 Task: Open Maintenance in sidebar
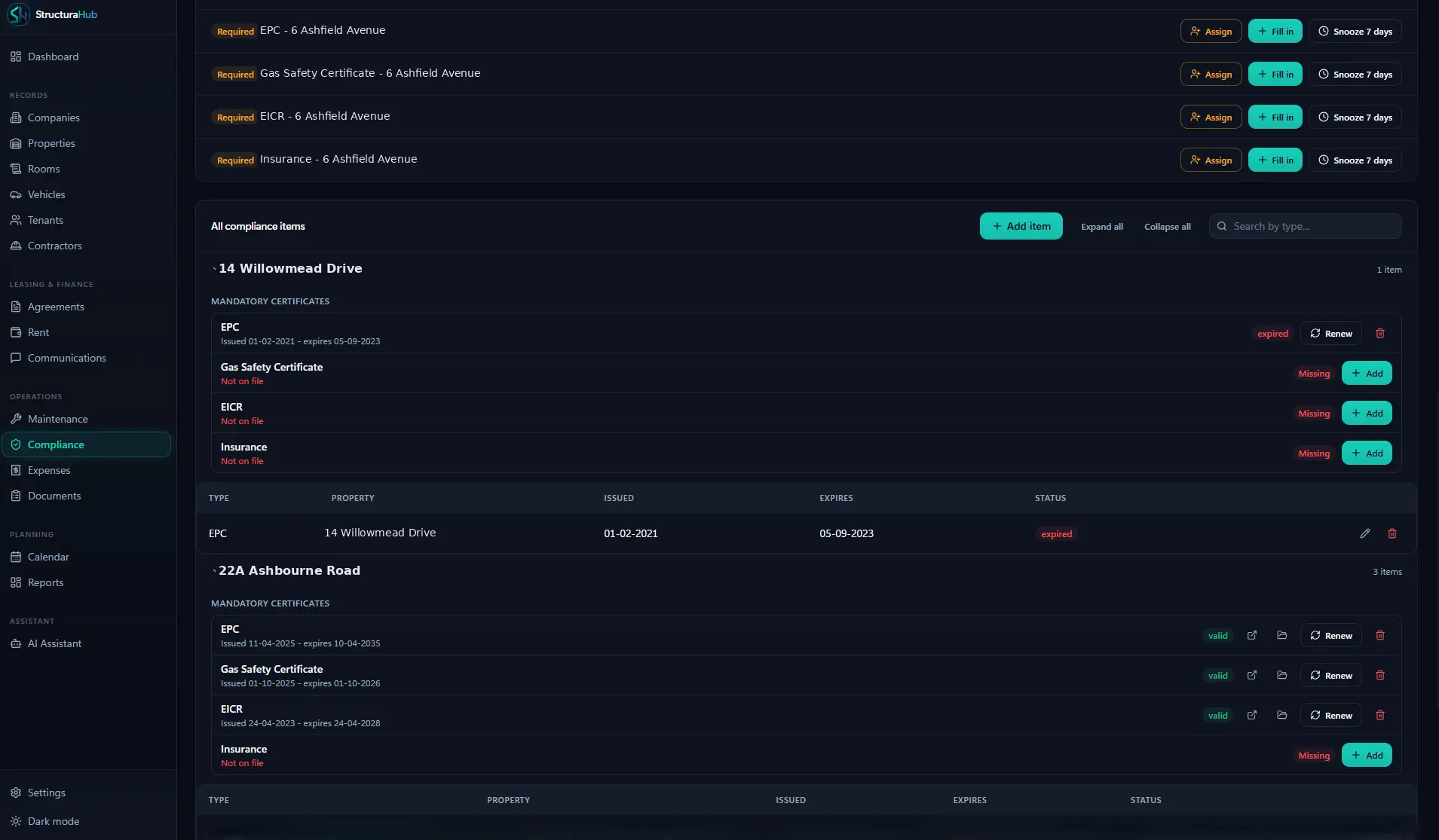pyautogui.click(x=88, y=419)
